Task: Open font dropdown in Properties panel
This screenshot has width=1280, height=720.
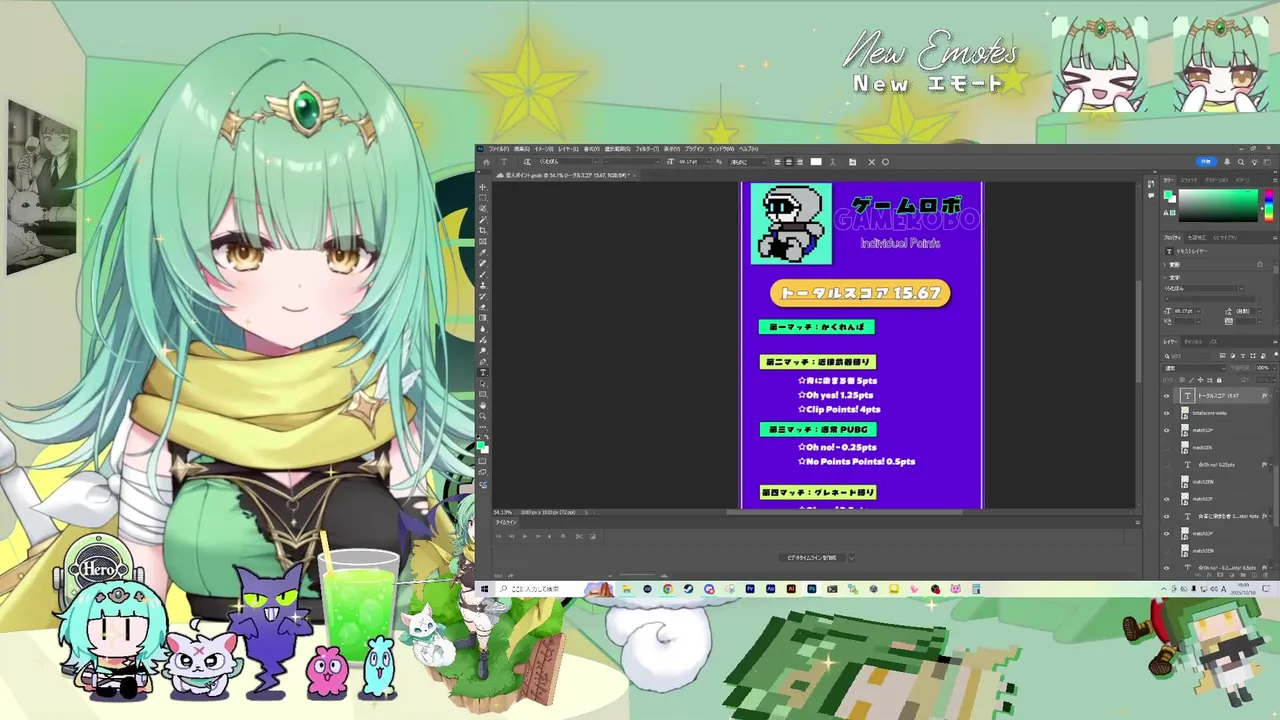Action: [x=1241, y=289]
